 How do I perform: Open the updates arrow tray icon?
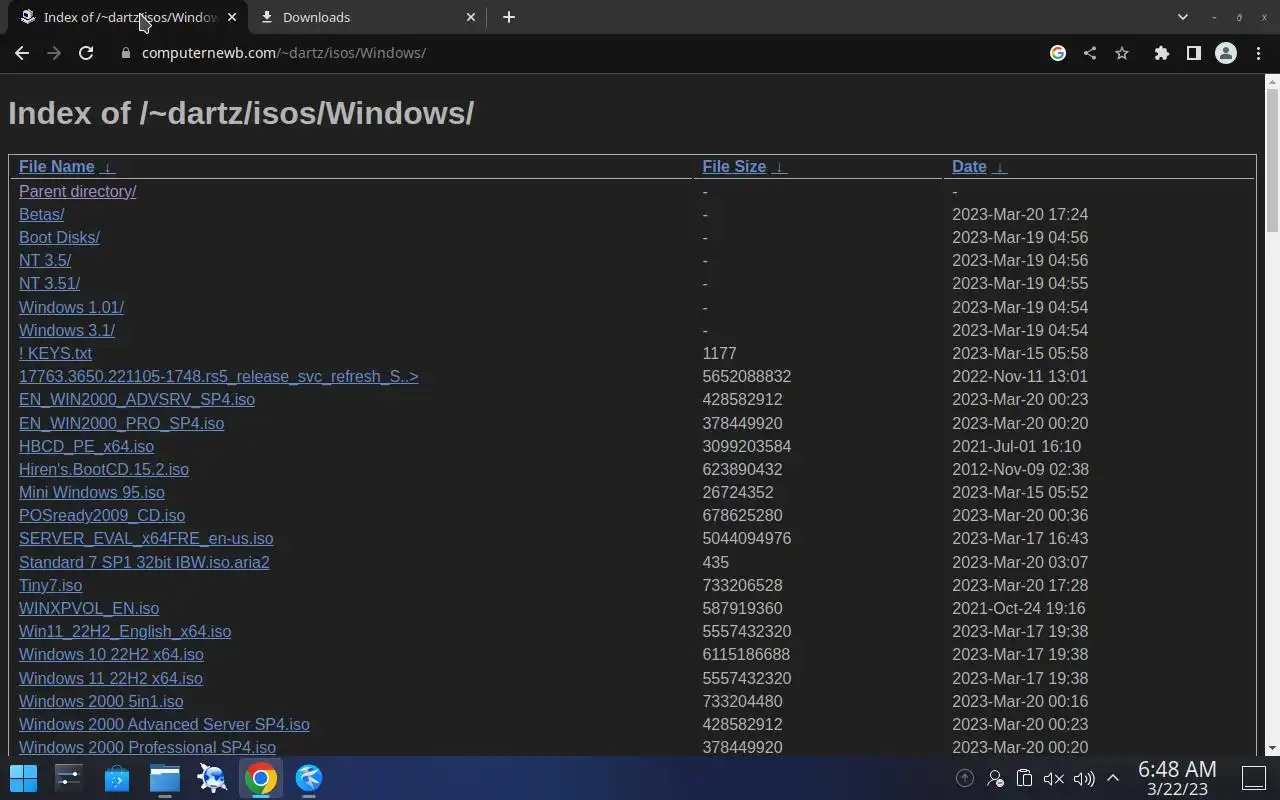pyautogui.click(x=965, y=778)
